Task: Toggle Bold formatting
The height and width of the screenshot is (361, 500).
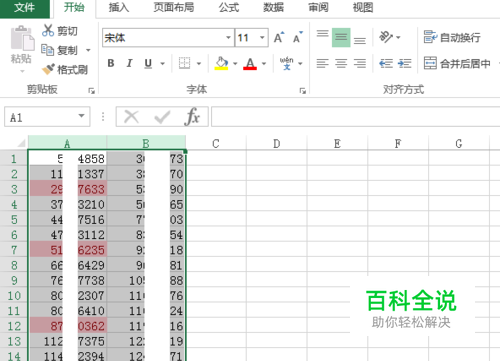Action: pos(111,63)
